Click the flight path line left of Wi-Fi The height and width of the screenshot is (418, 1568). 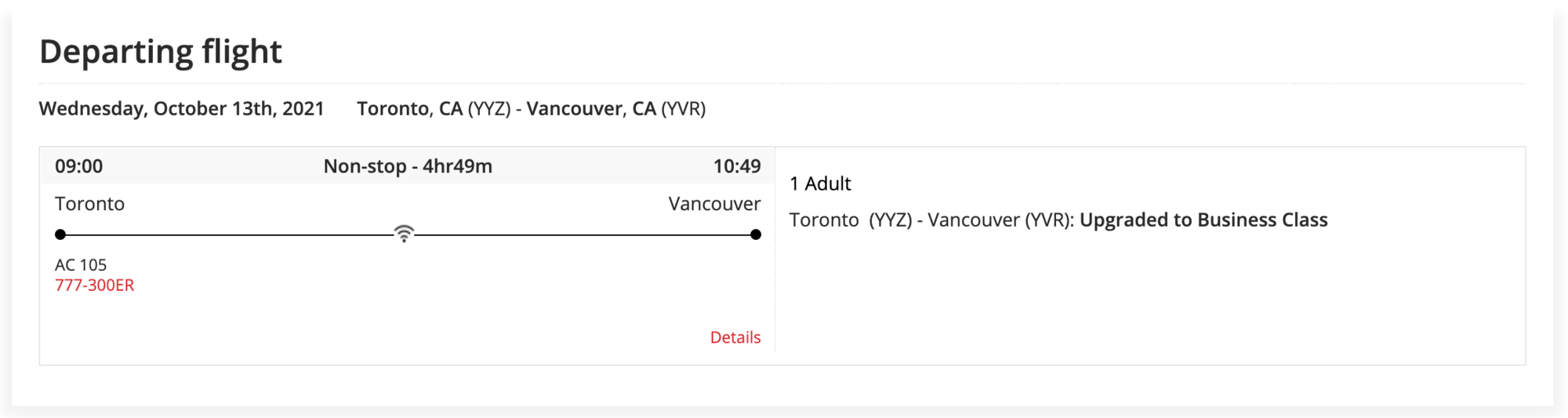[x=229, y=234]
